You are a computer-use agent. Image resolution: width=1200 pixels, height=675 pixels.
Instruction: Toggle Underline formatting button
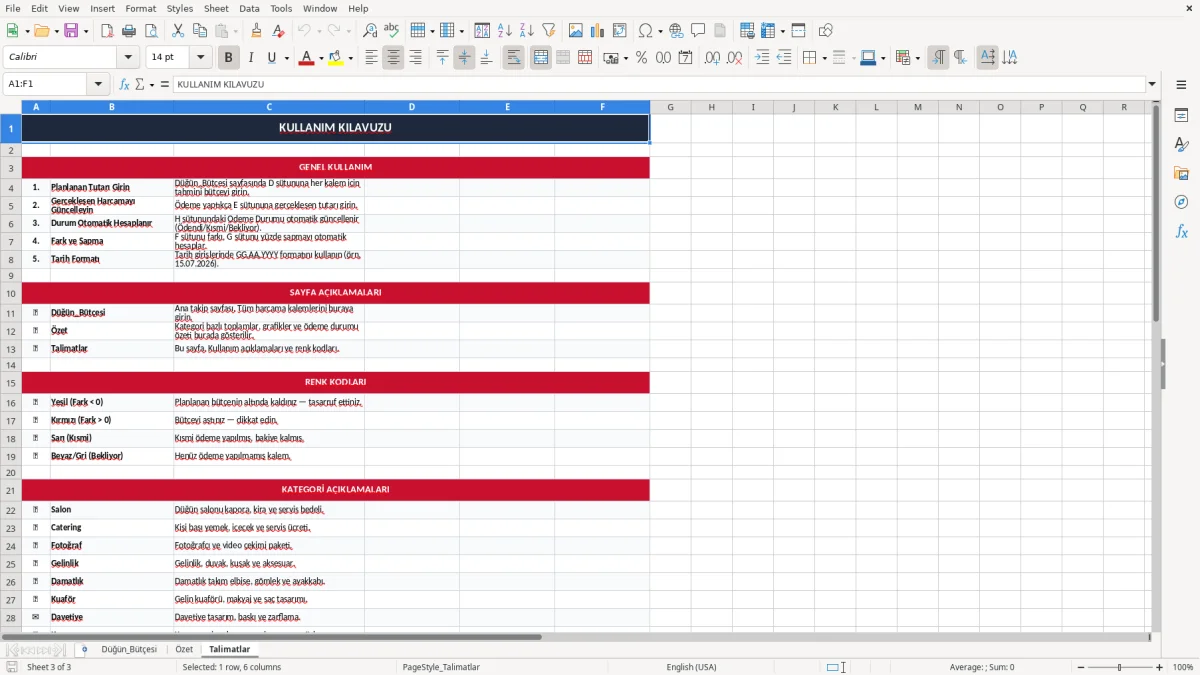tap(272, 58)
